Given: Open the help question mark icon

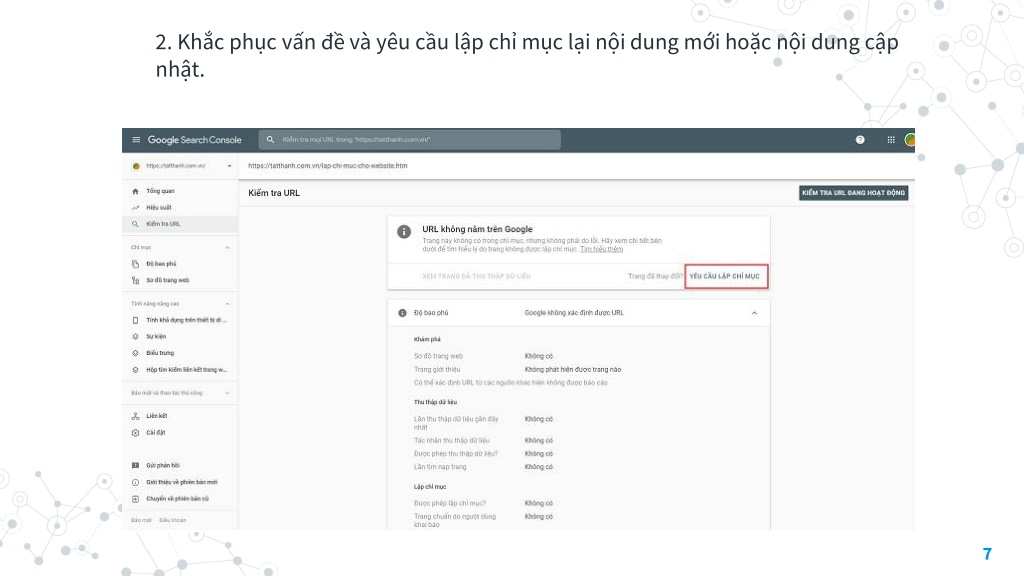Looking at the screenshot, I should coord(860,140).
